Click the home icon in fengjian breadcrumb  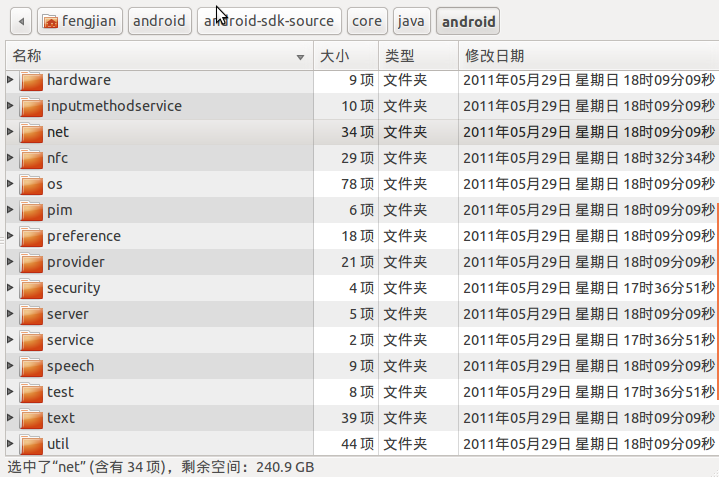point(50,21)
